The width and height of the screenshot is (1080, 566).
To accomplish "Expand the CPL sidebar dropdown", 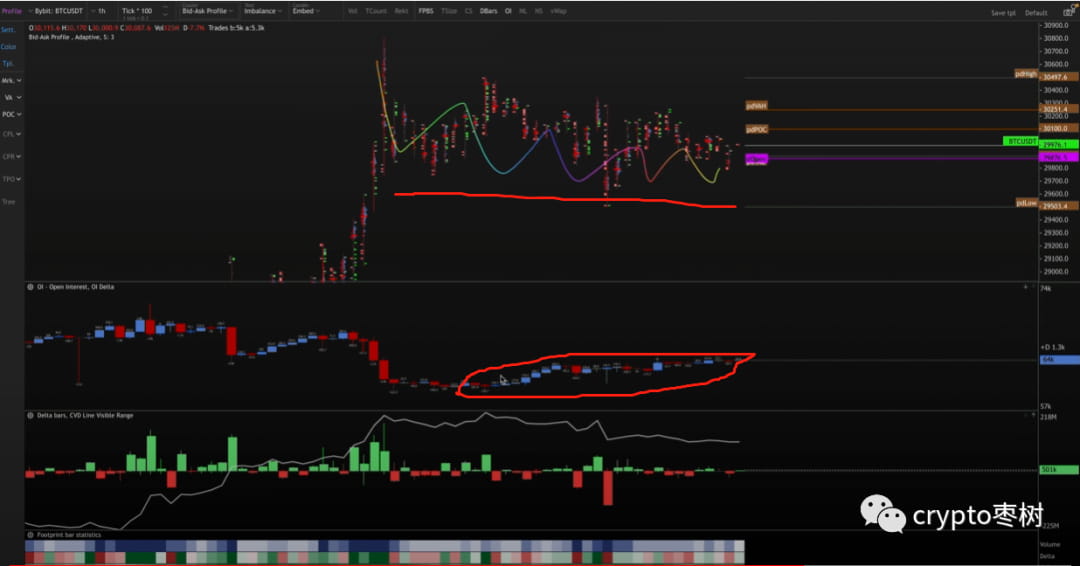I will 12,134.
